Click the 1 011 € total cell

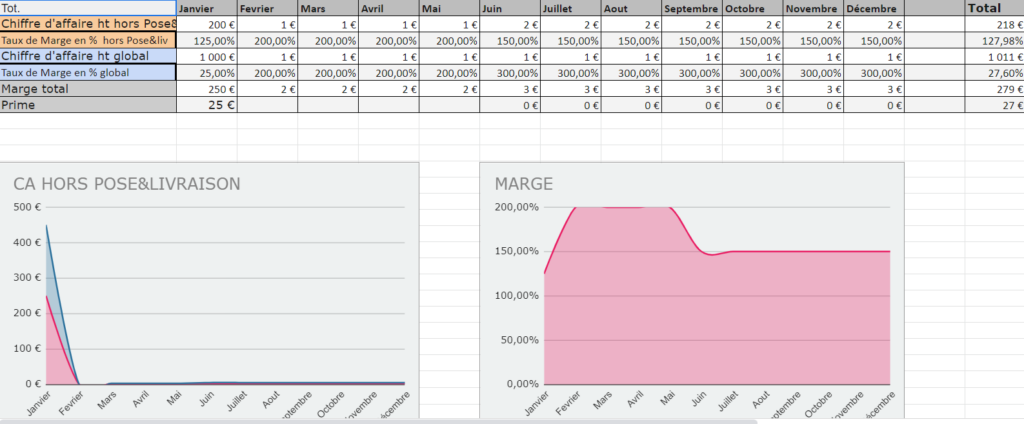pos(993,56)
